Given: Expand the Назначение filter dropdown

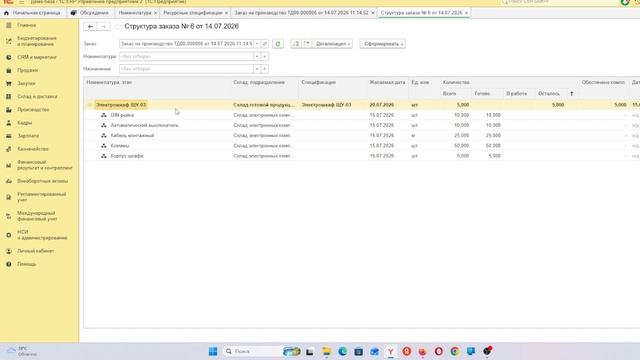Looking at the screenshot, I should (x=257, y=69).
